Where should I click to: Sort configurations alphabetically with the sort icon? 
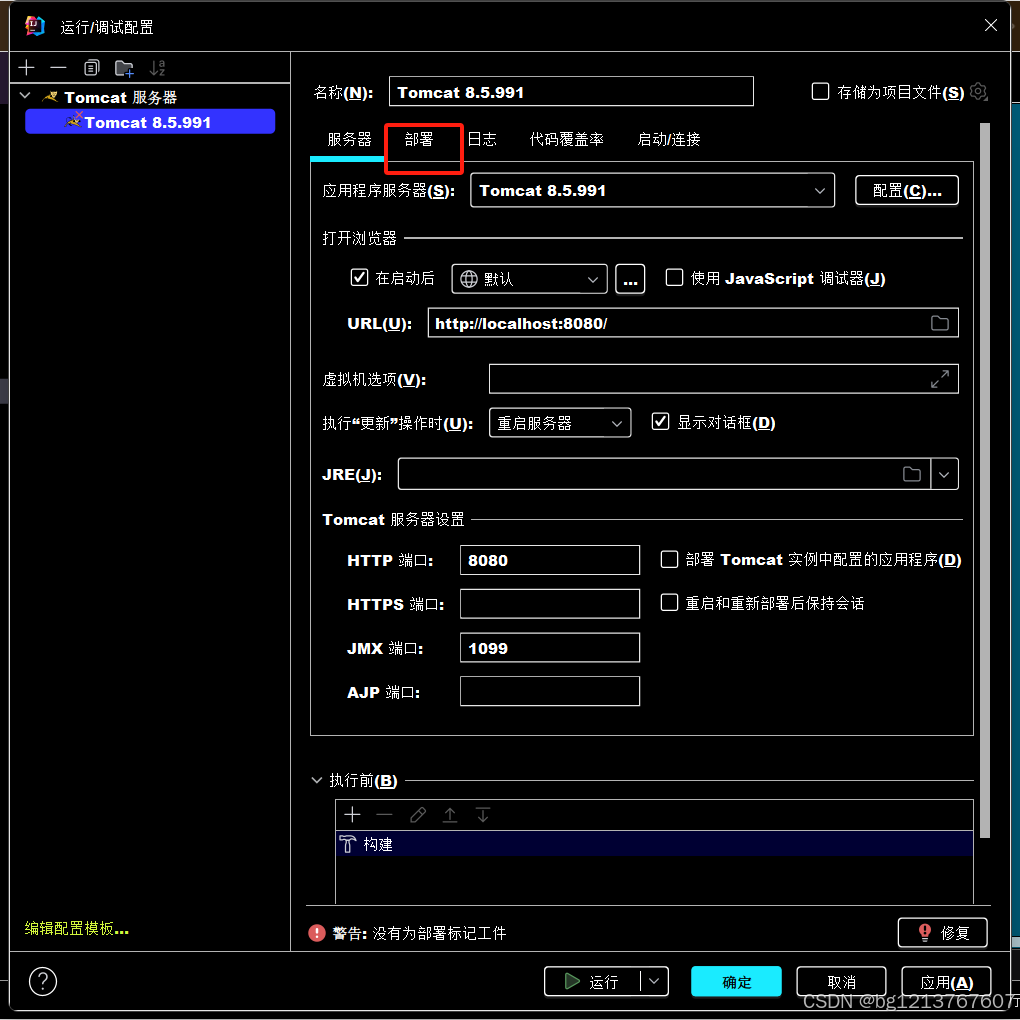pos(156,67)
